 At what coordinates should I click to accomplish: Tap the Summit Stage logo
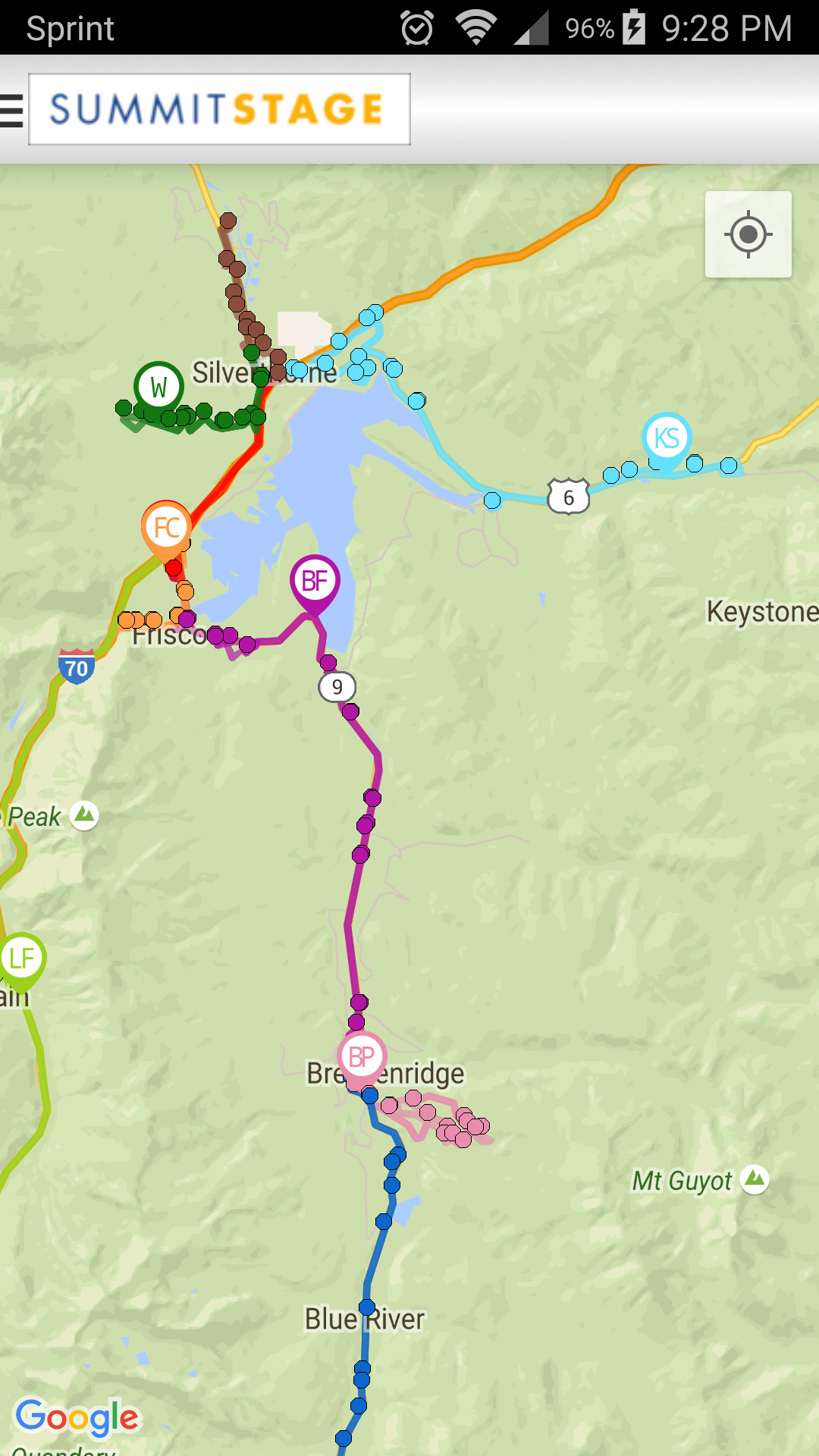click(x=219, y=109)
